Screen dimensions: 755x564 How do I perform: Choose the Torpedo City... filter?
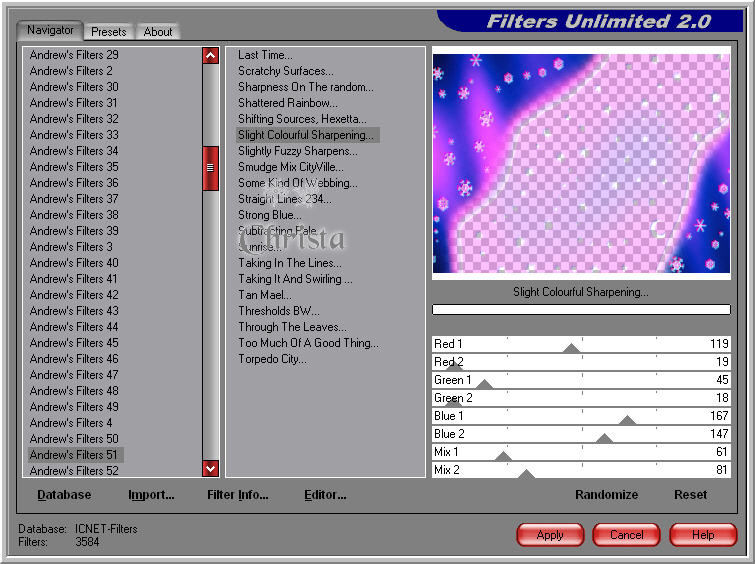coord(273,359)
